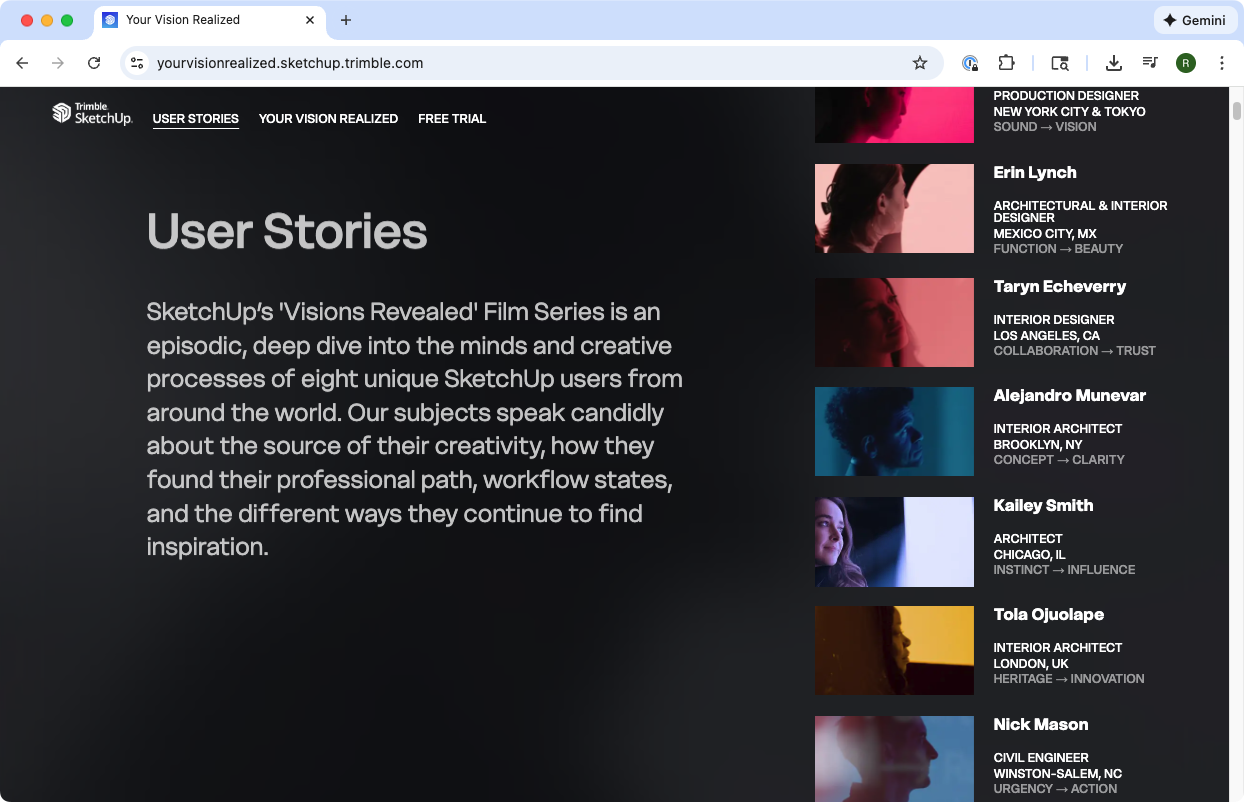This screenshot has width=1244, height=802.
Task: Go back with the browser back arrow
Action: [22, 63]
